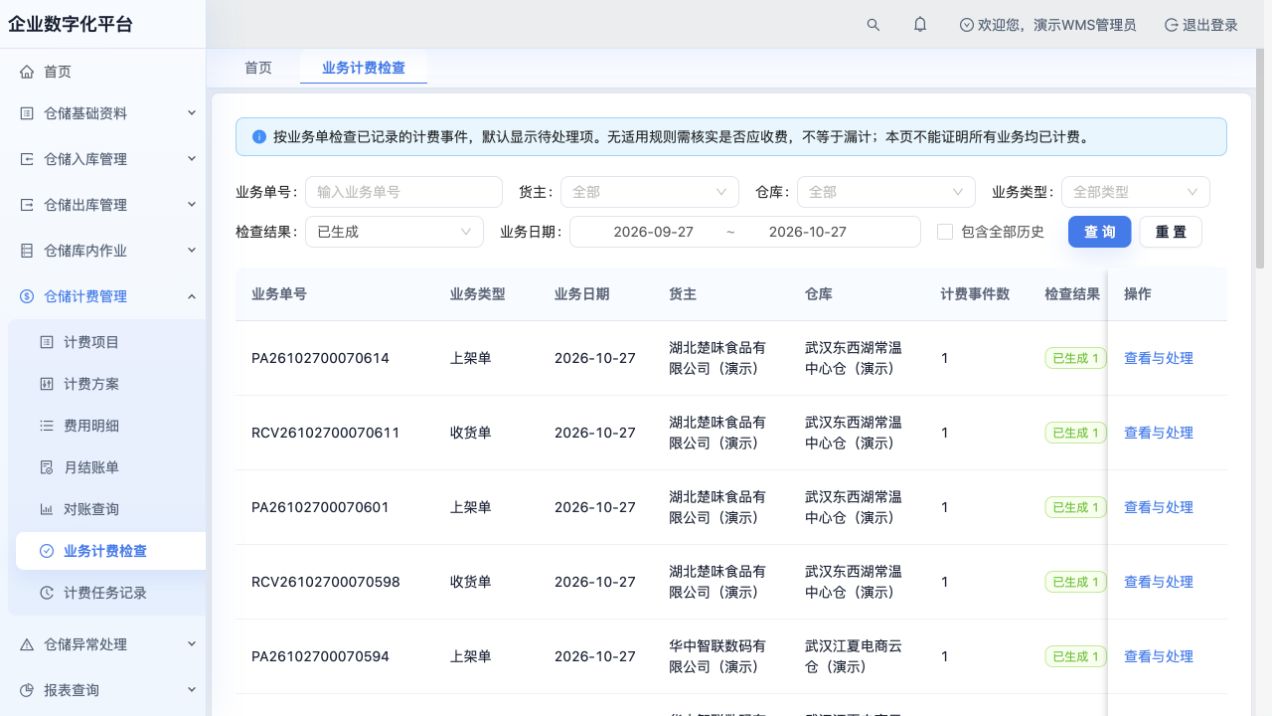Collapse the 仓储计费管理 menu chevron
Image resolution: width=1272 pixels, height=716 pixels.
click(x=192, y=296)
